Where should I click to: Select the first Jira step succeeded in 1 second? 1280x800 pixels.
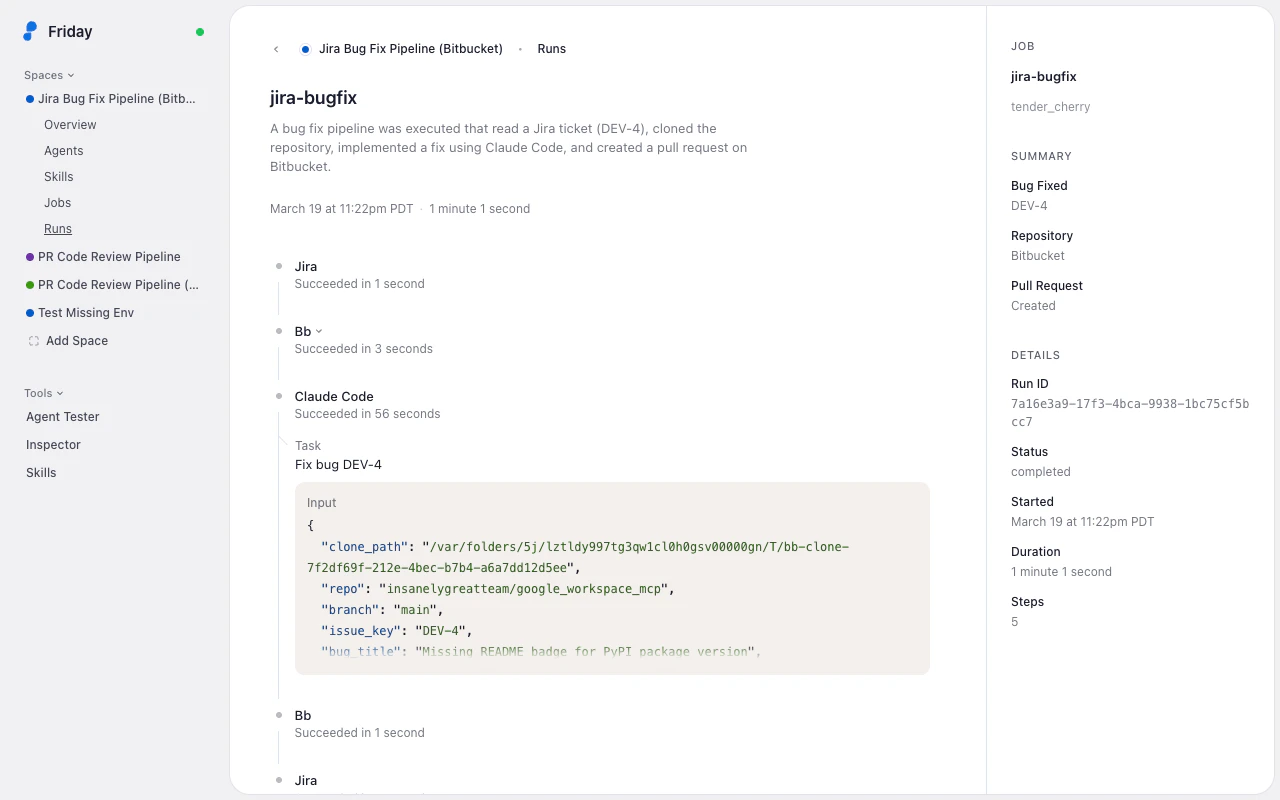[306, 267]
